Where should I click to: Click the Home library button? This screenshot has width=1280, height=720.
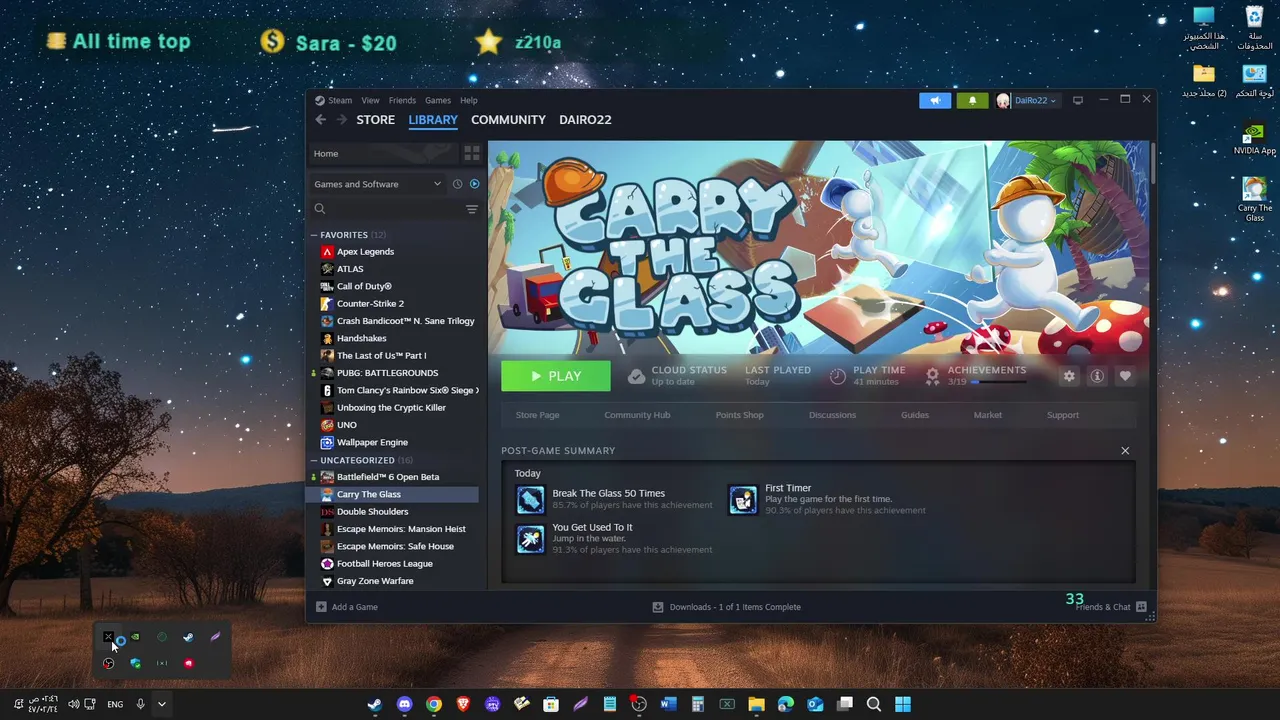coord(383,153)
